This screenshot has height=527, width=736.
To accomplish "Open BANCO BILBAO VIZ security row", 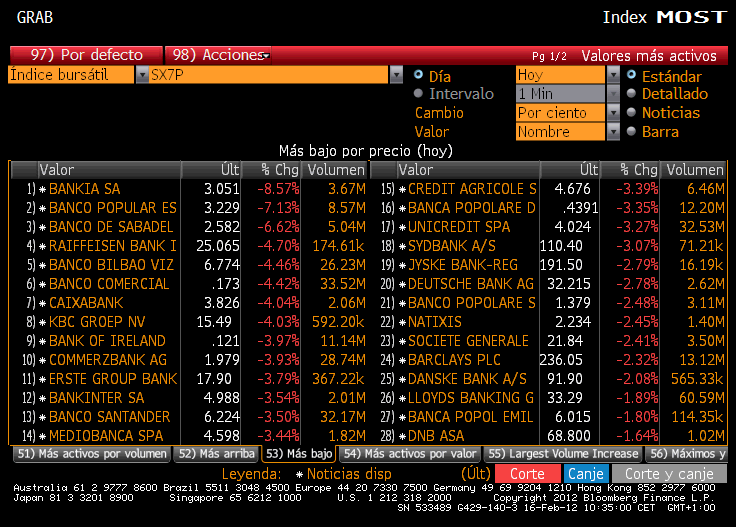I will tap(189, 265).
